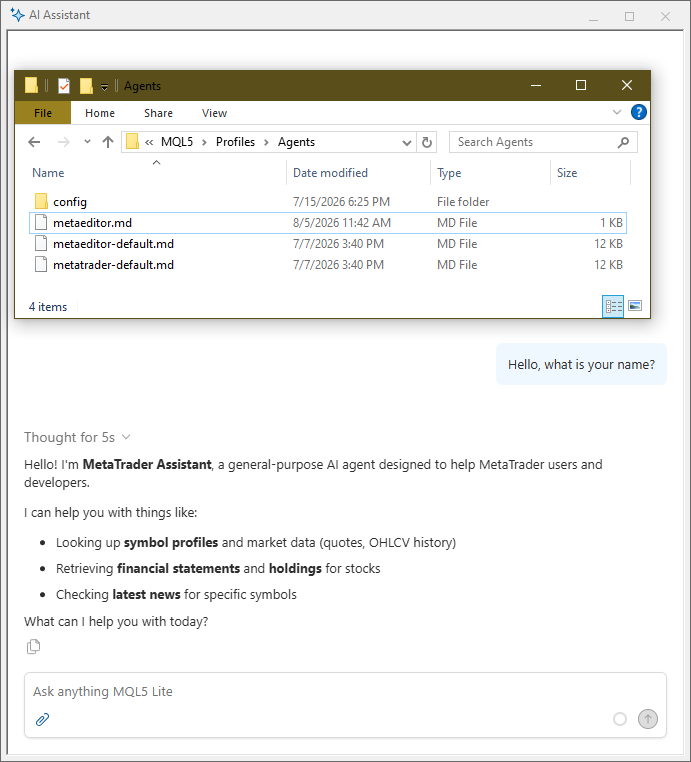This screenshot has height=762, width=691.
Task: Sort by Size column header
Action: pos(567,173)
